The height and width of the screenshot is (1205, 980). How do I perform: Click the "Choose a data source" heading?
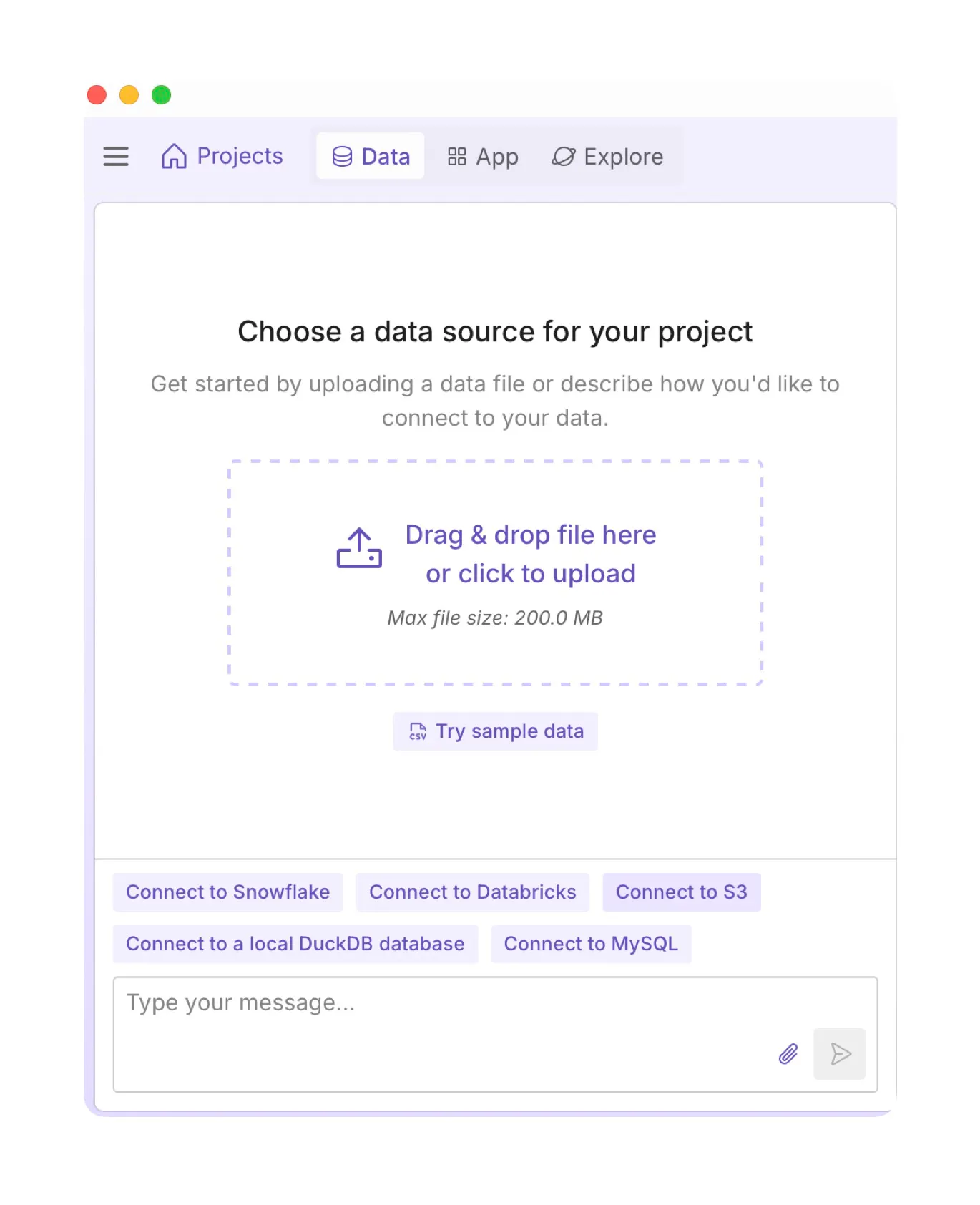(x=495, y=332)
